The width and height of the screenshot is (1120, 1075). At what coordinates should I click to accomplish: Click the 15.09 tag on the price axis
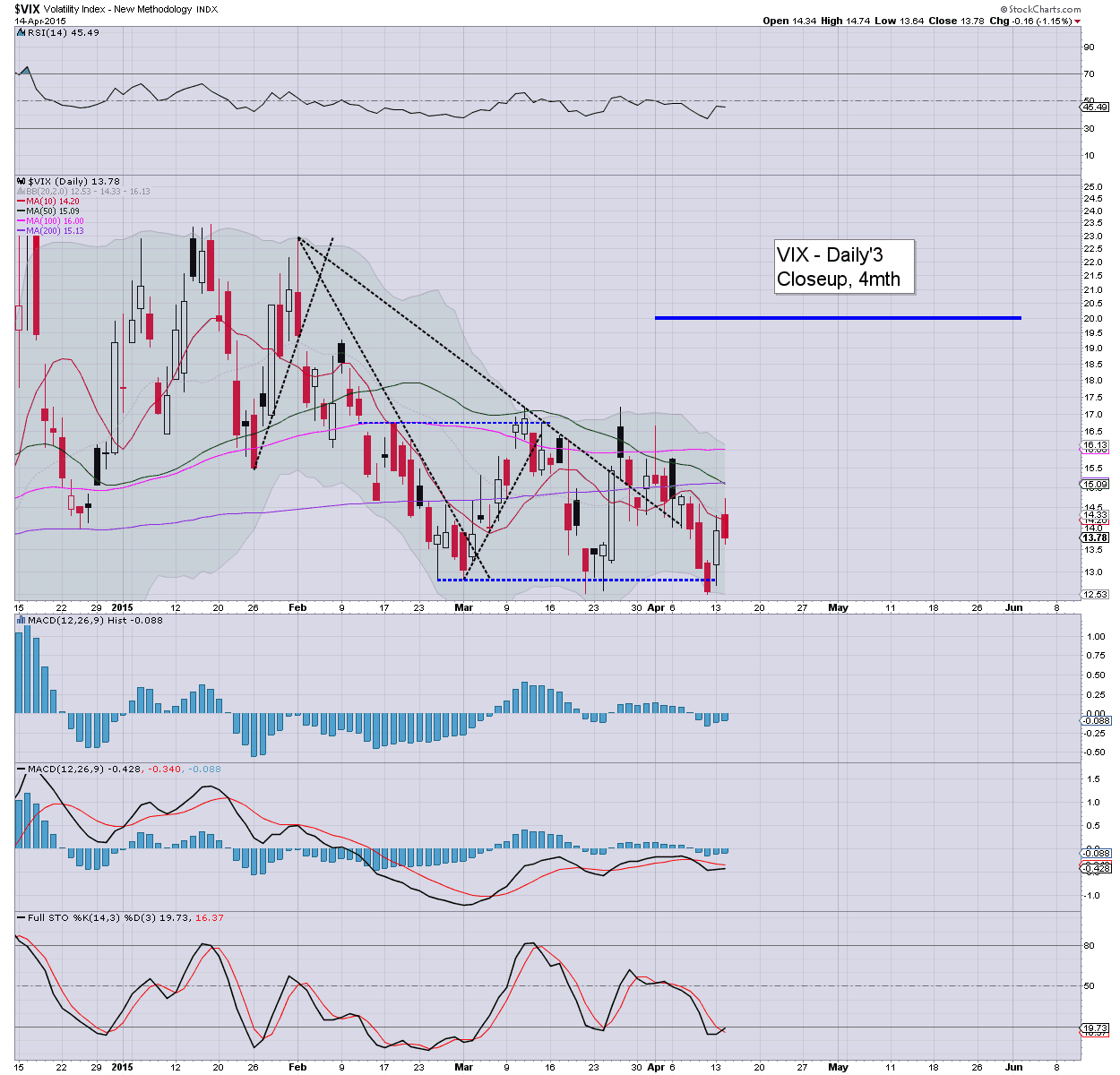point(1096,485)
